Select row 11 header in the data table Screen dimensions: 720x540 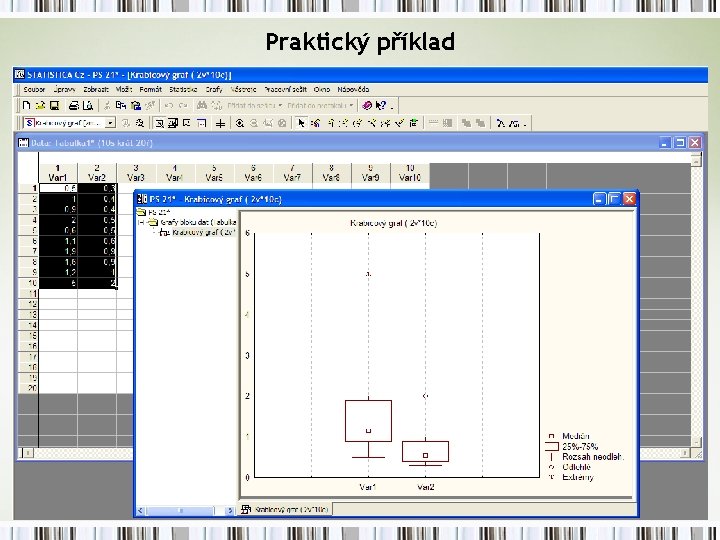point(28,293)
